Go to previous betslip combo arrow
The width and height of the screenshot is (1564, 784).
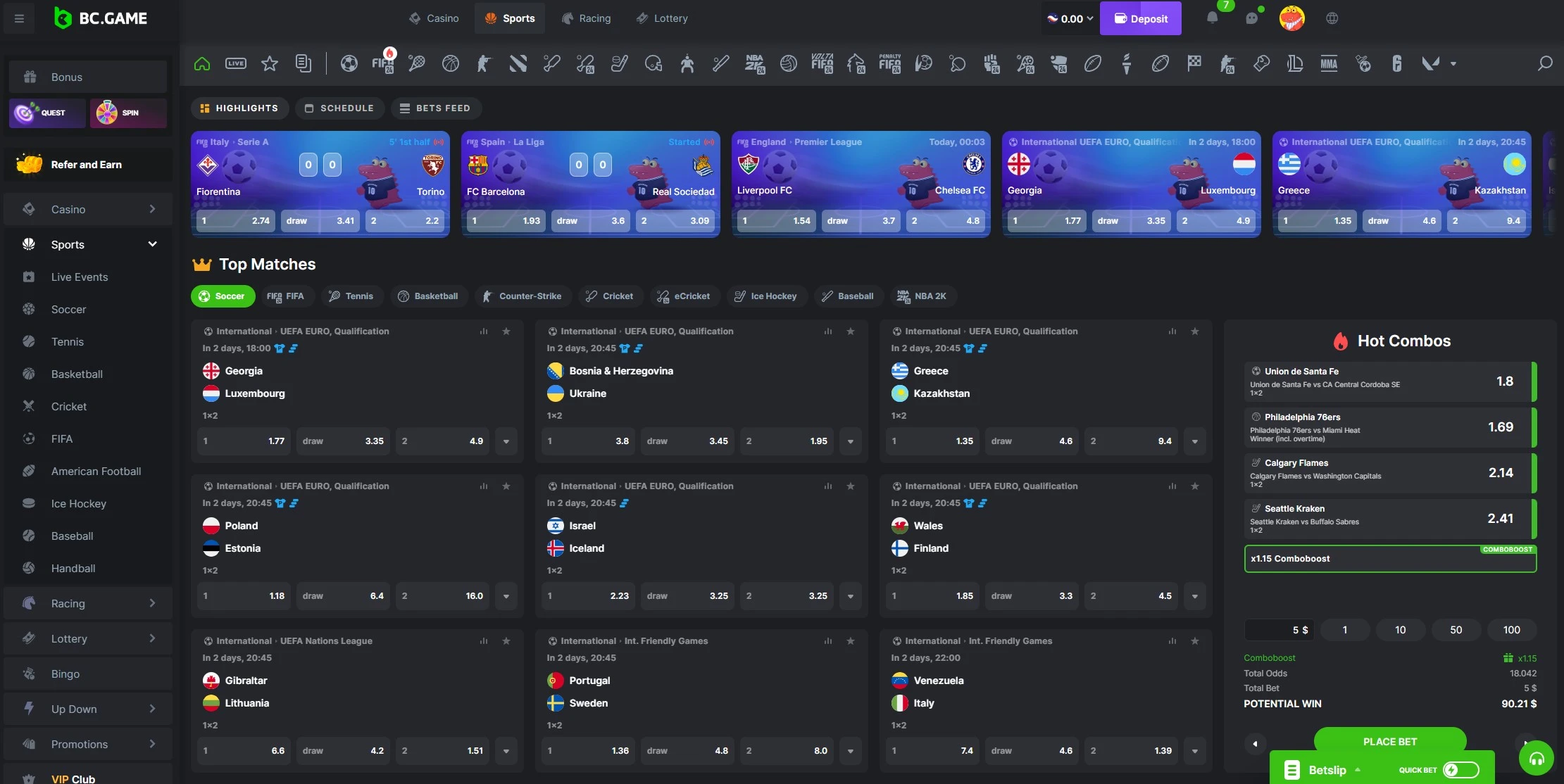click(x=1255, y=743)
